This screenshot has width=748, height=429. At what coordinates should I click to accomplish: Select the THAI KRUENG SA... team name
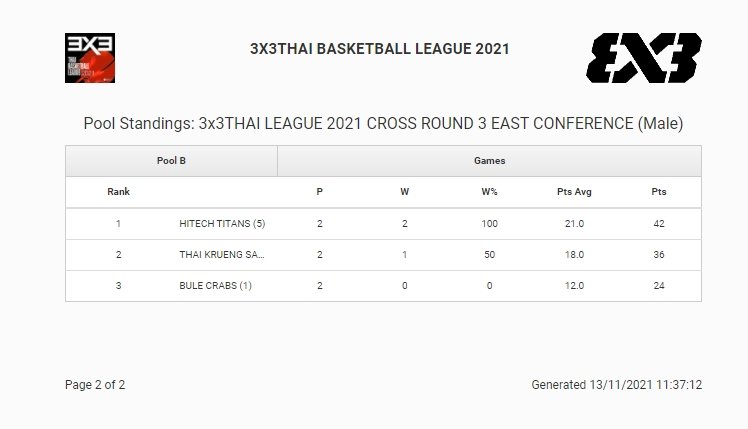click(x=222, y=255)
